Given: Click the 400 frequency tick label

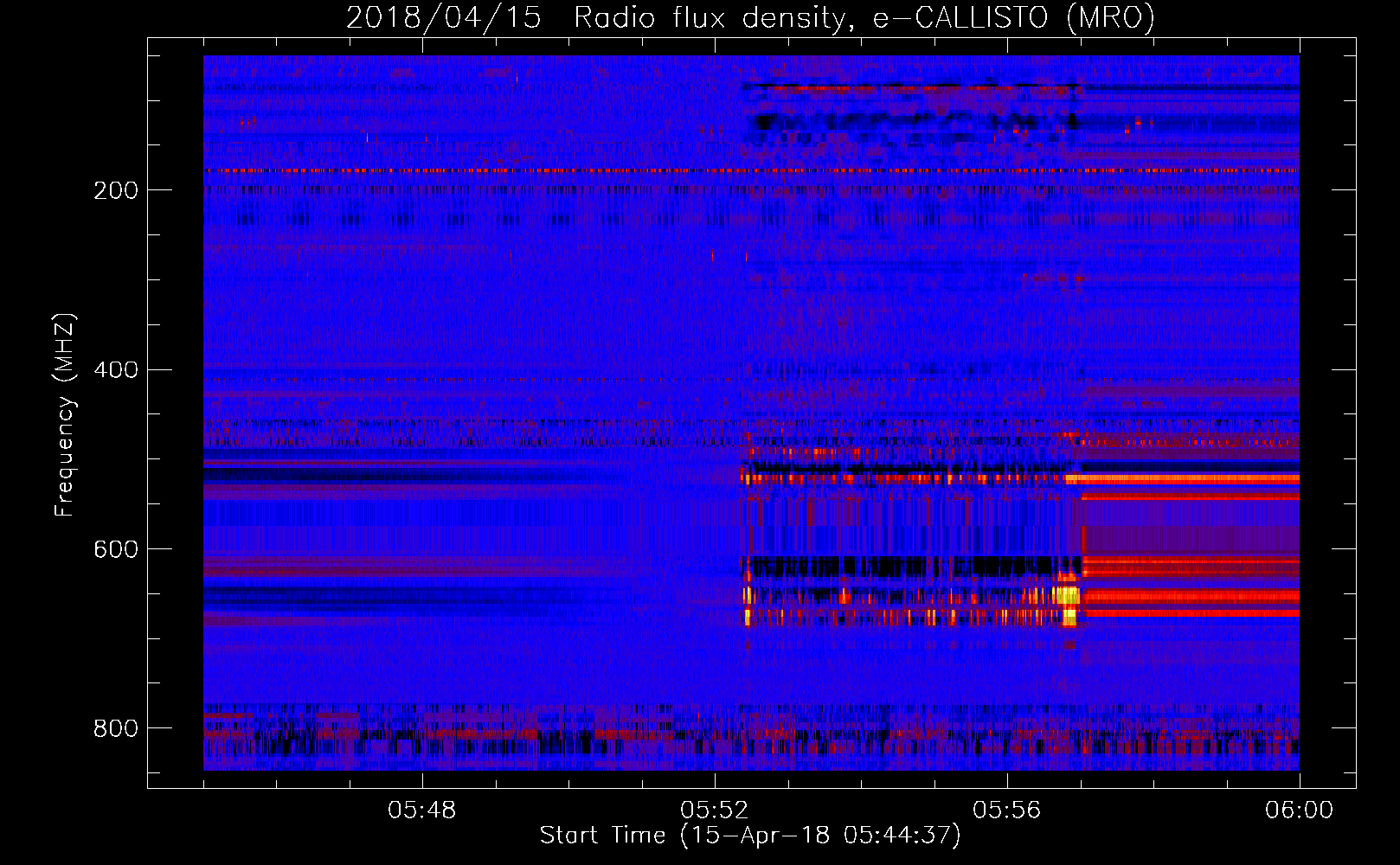Looking at the screenshot, I should [116, 370].
